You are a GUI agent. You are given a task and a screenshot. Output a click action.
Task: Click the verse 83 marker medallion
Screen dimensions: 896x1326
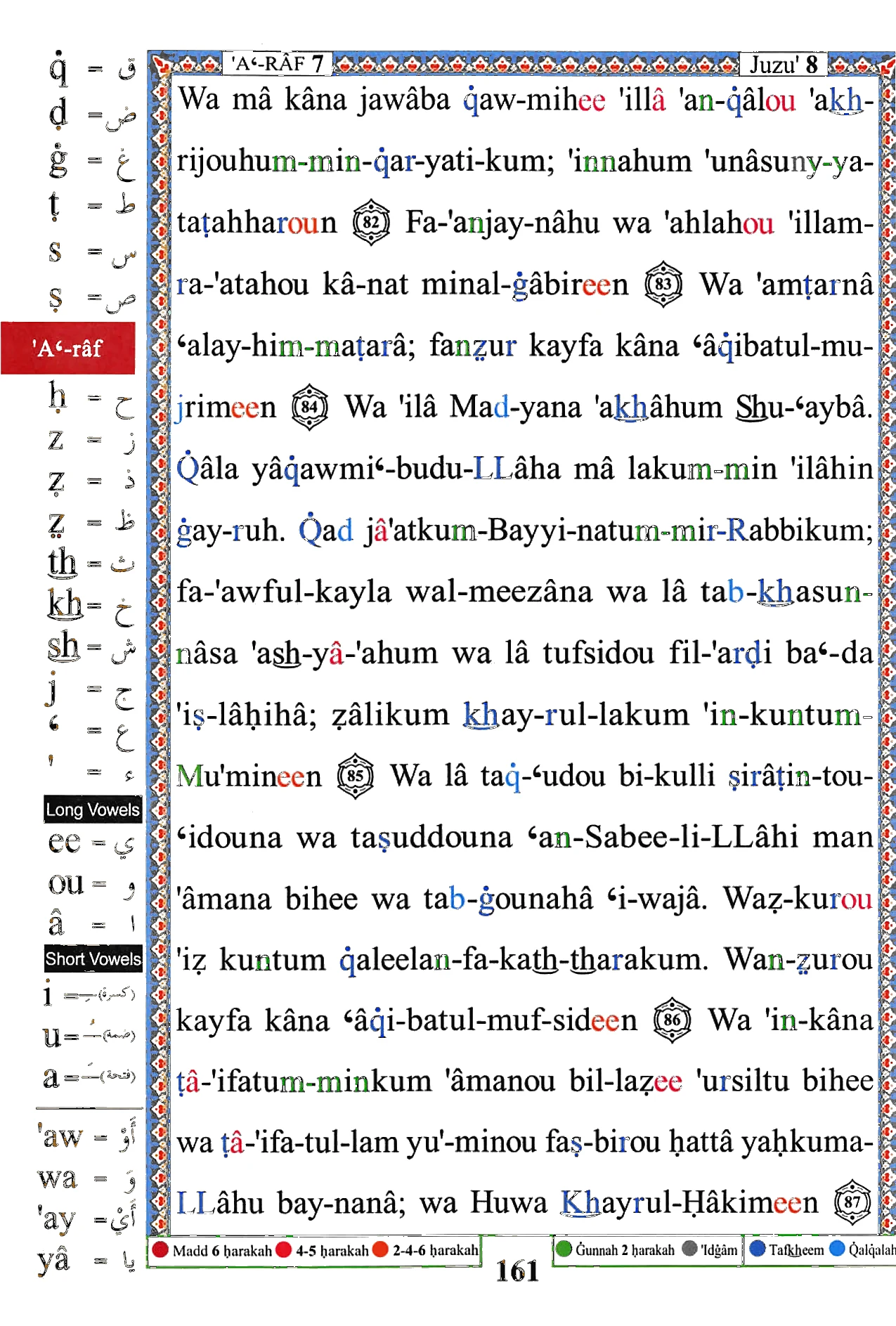tap(664, 285)
